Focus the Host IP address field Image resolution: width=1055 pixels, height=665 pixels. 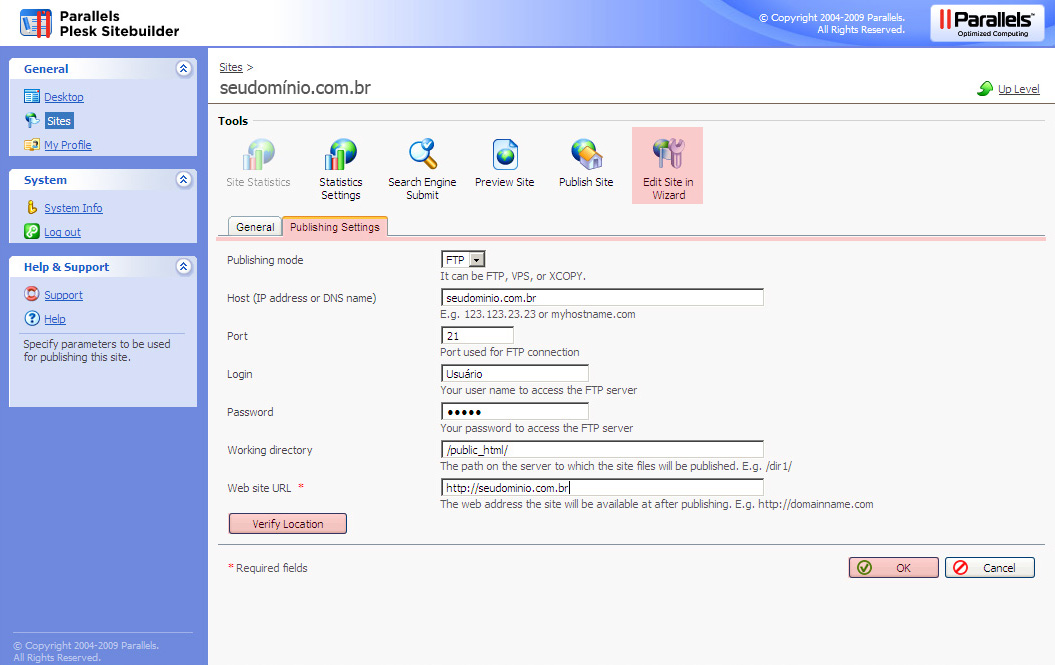pos(602,298)
